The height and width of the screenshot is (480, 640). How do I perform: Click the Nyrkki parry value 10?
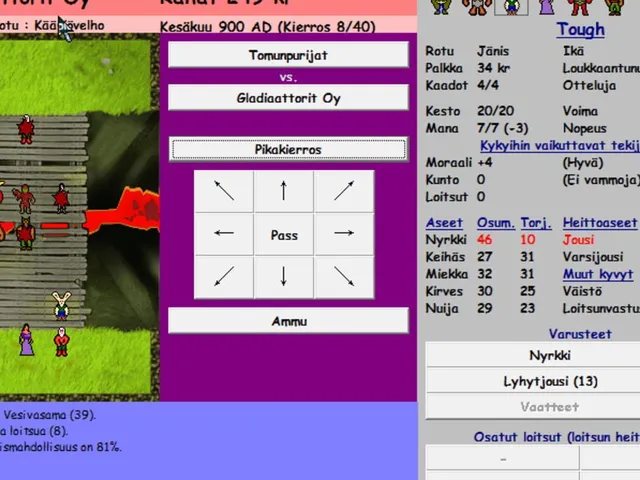[x=528, y=240]
